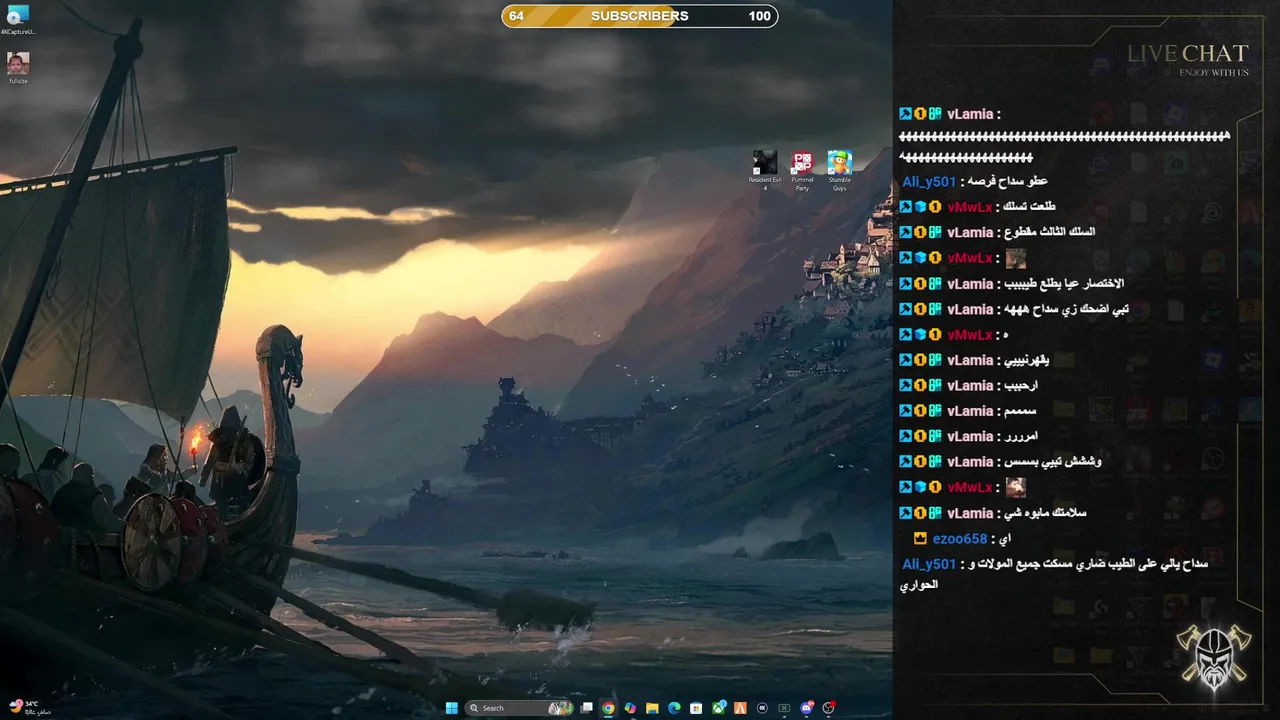The width and height of the screenshot is (1280, 720).
Task: Select the Stumble Guys desktop shortcut
Action: [x=839, y=170]
